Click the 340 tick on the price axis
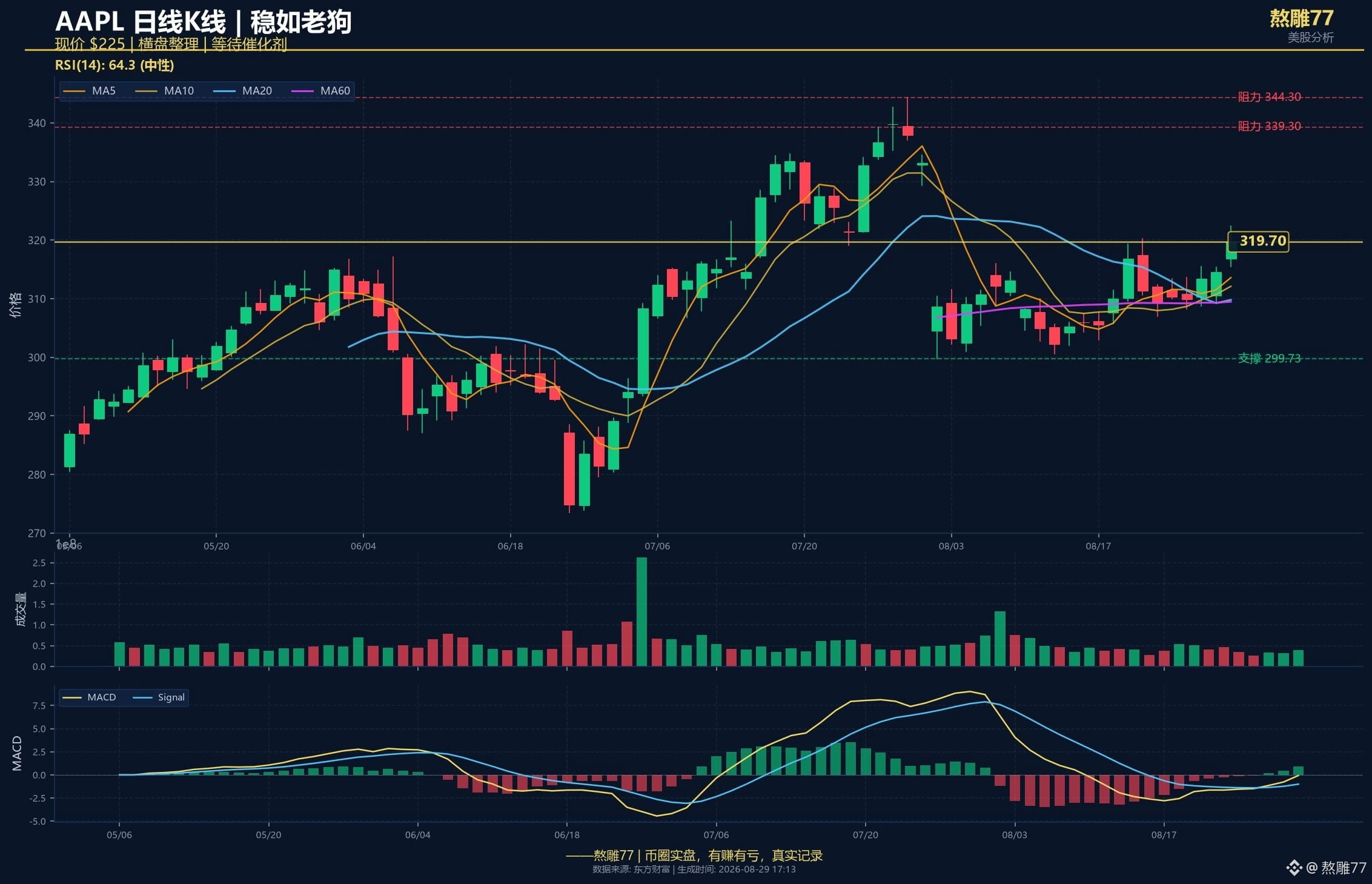Screen dimensions: 1372x884 36,124
